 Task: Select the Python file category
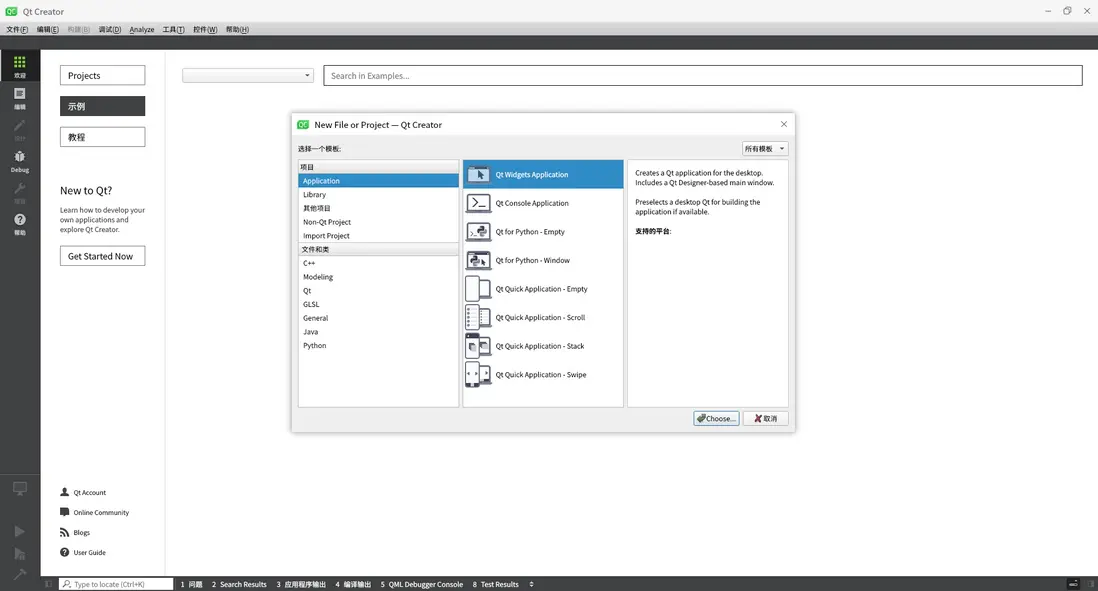point(378,345)
